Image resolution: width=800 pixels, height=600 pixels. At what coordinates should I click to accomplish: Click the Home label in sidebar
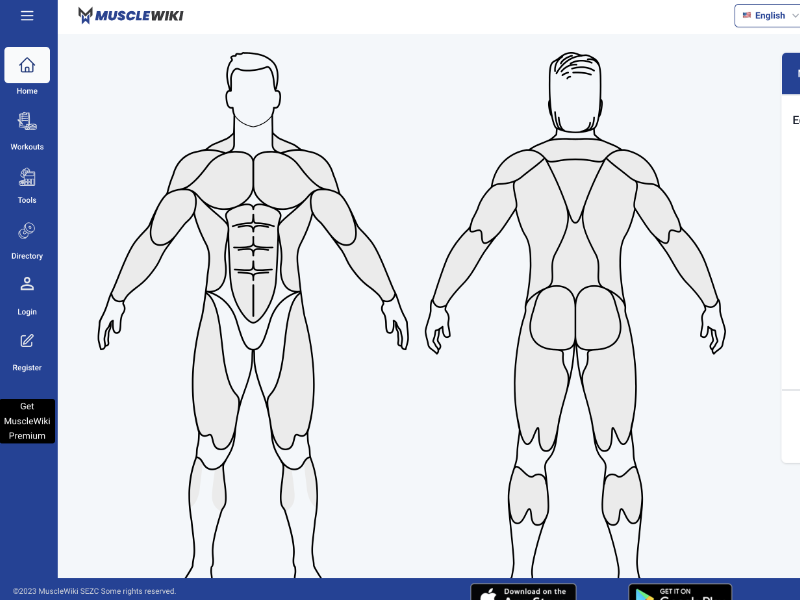click(27, 91)
